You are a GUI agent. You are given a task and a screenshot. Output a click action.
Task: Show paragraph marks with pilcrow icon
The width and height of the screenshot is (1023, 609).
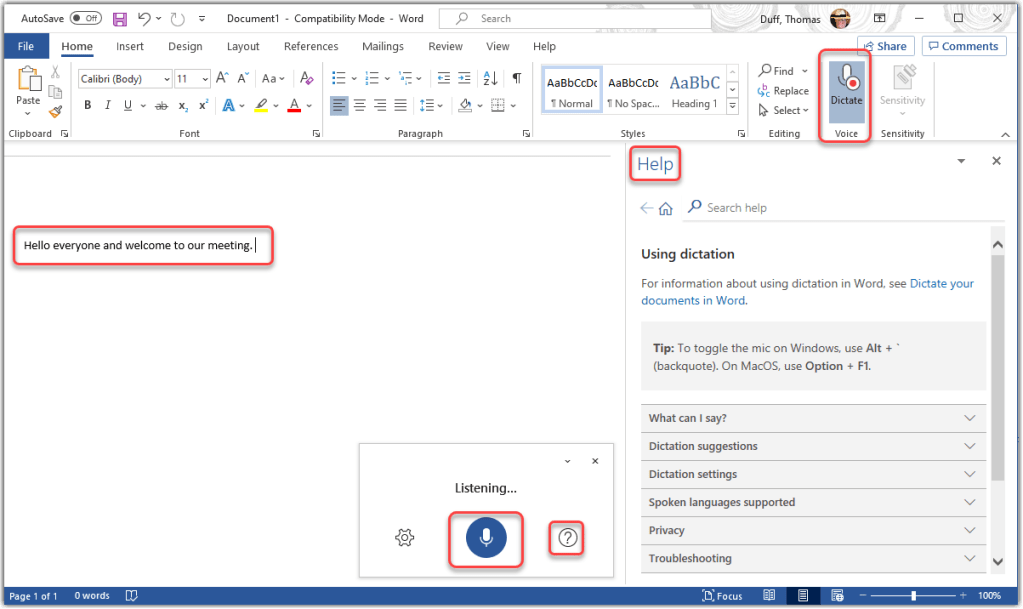pos(516,78)
